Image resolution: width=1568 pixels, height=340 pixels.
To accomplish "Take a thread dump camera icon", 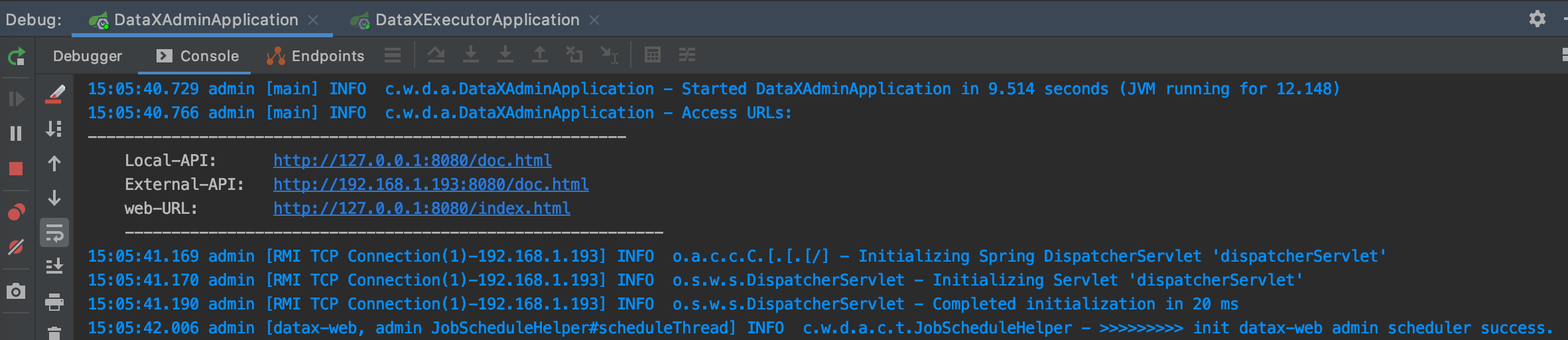I will (x=17, y=291).
